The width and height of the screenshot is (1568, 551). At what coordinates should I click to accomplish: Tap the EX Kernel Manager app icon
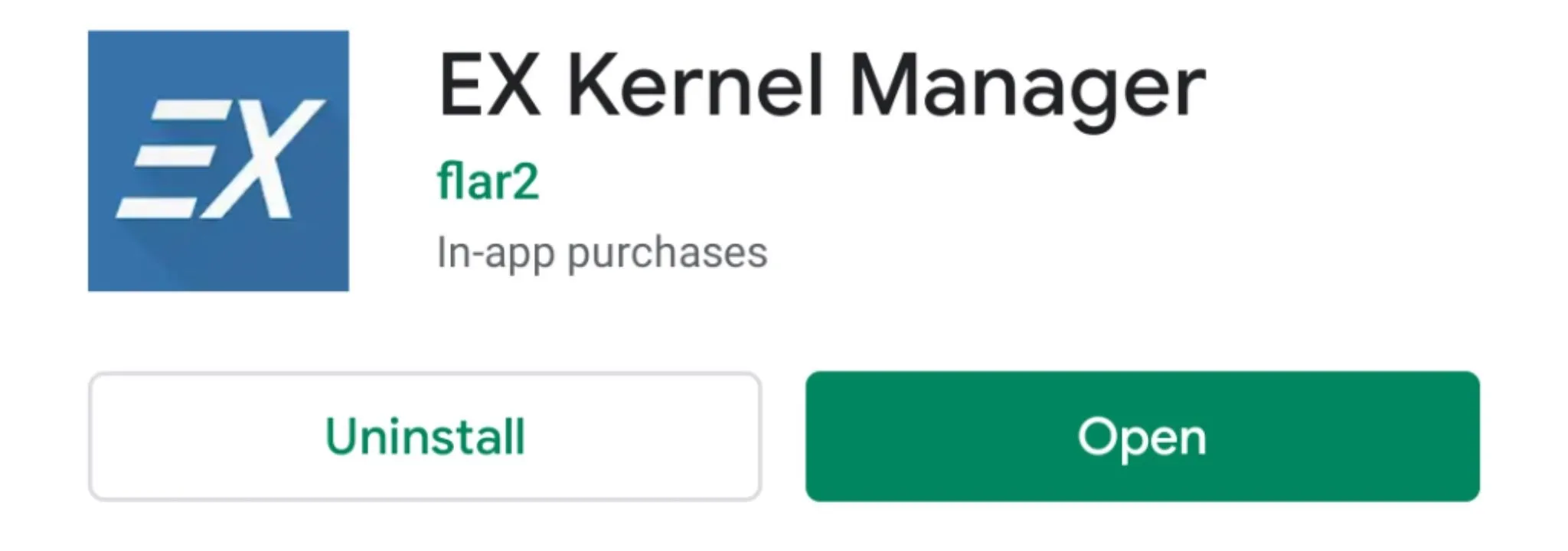(218, 161)
